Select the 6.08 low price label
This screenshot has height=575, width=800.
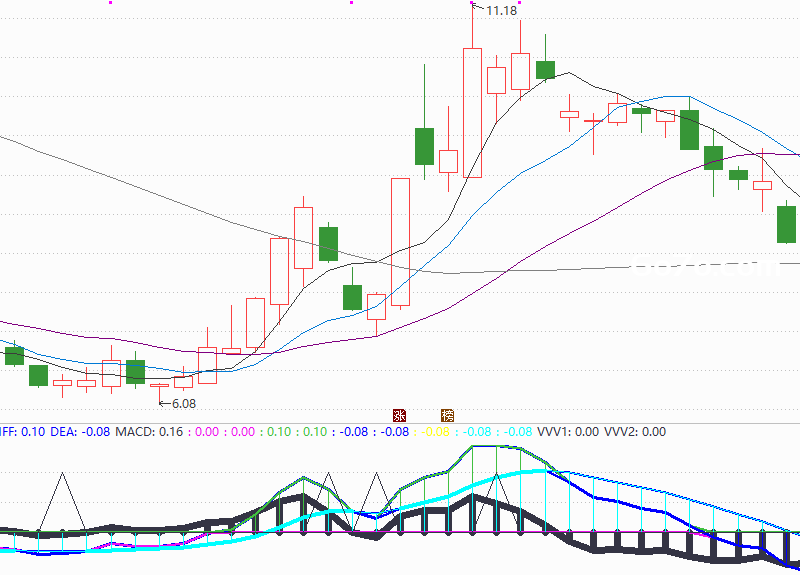184,404
